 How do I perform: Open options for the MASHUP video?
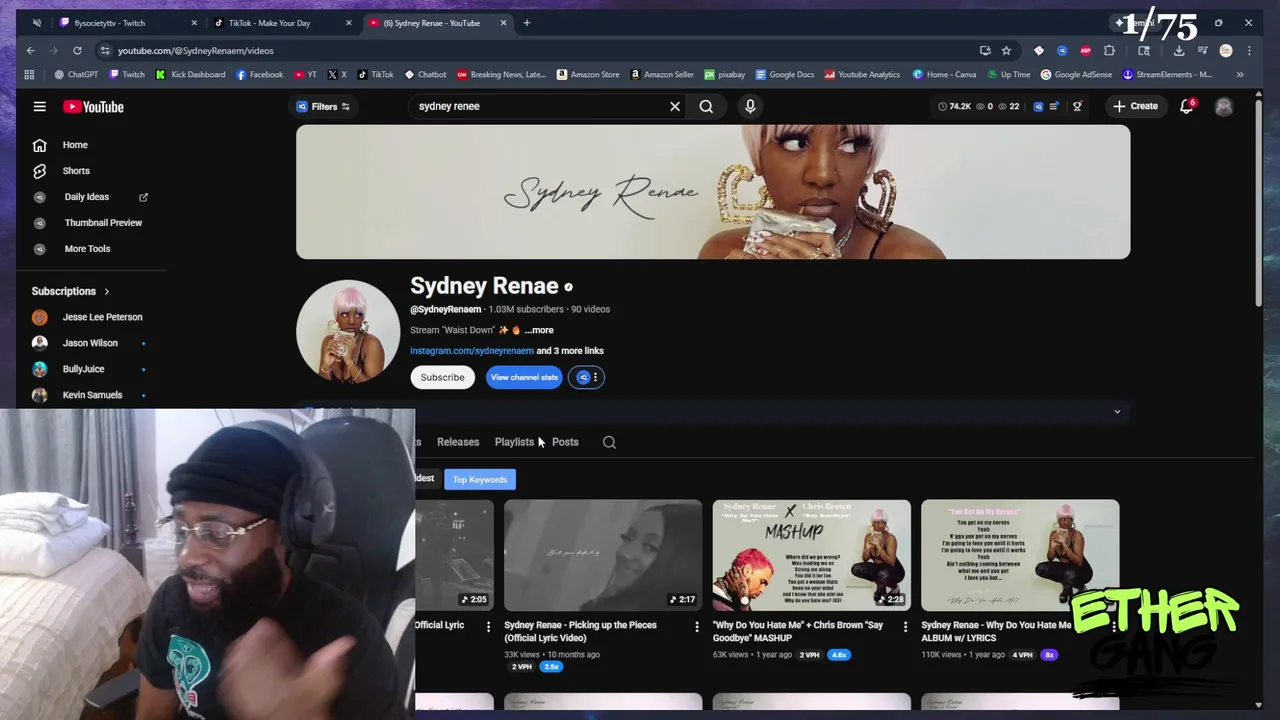pos(905,627)
